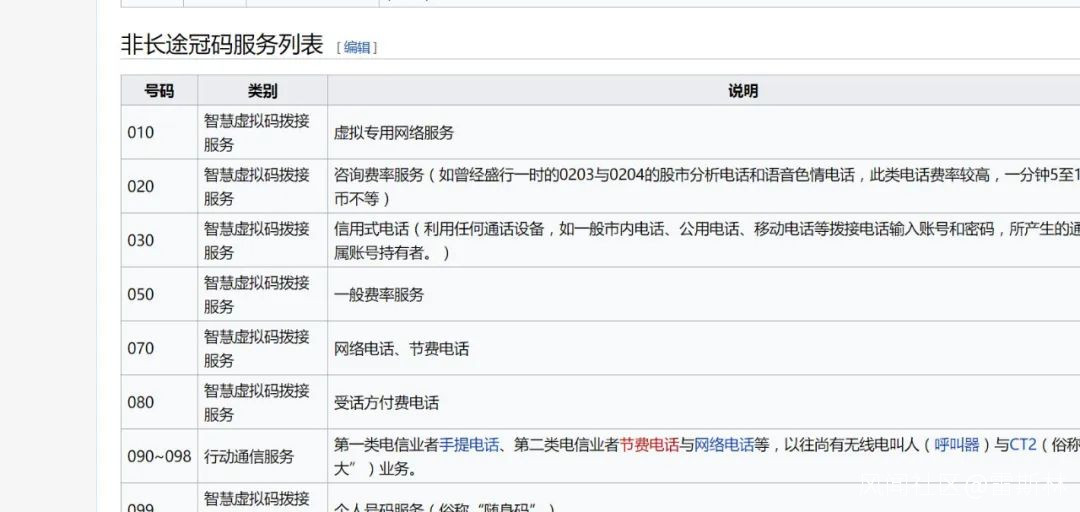Open the 网络电话 link in row 090~098
The image size is (1080, 512).
[724, 445]
